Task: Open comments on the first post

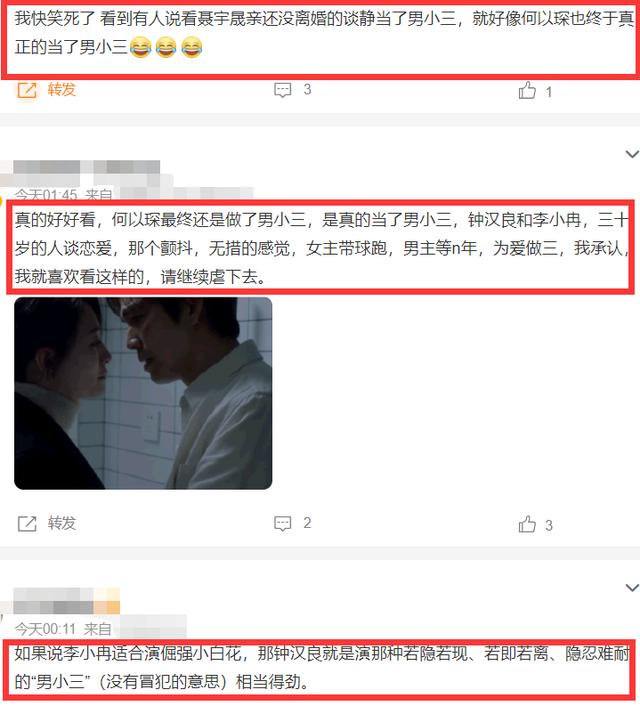Action: click(x=283, y=90)
